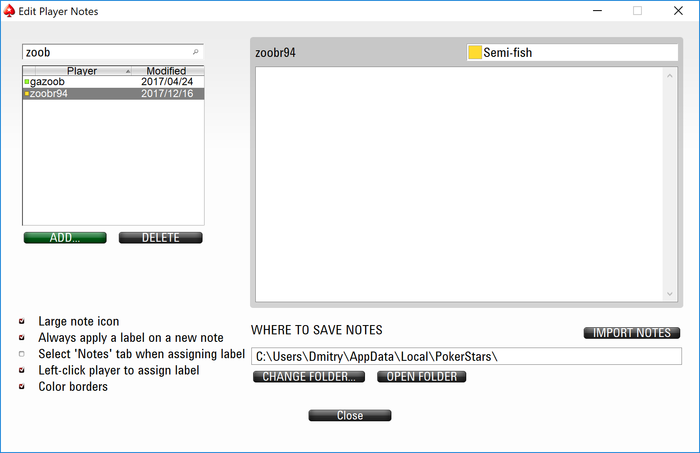Select the gazoob player row

(x=113, y=82)
